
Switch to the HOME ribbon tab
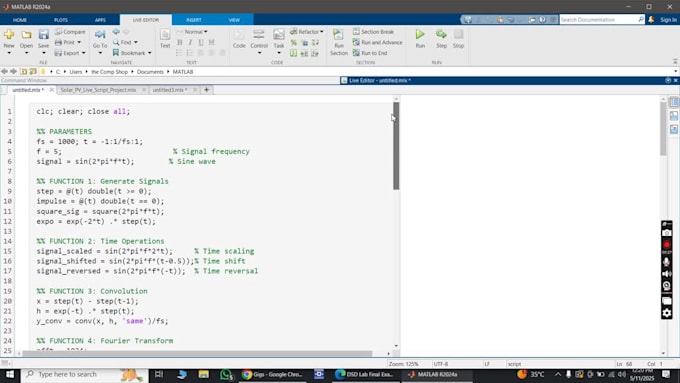[x=20, y=20]
